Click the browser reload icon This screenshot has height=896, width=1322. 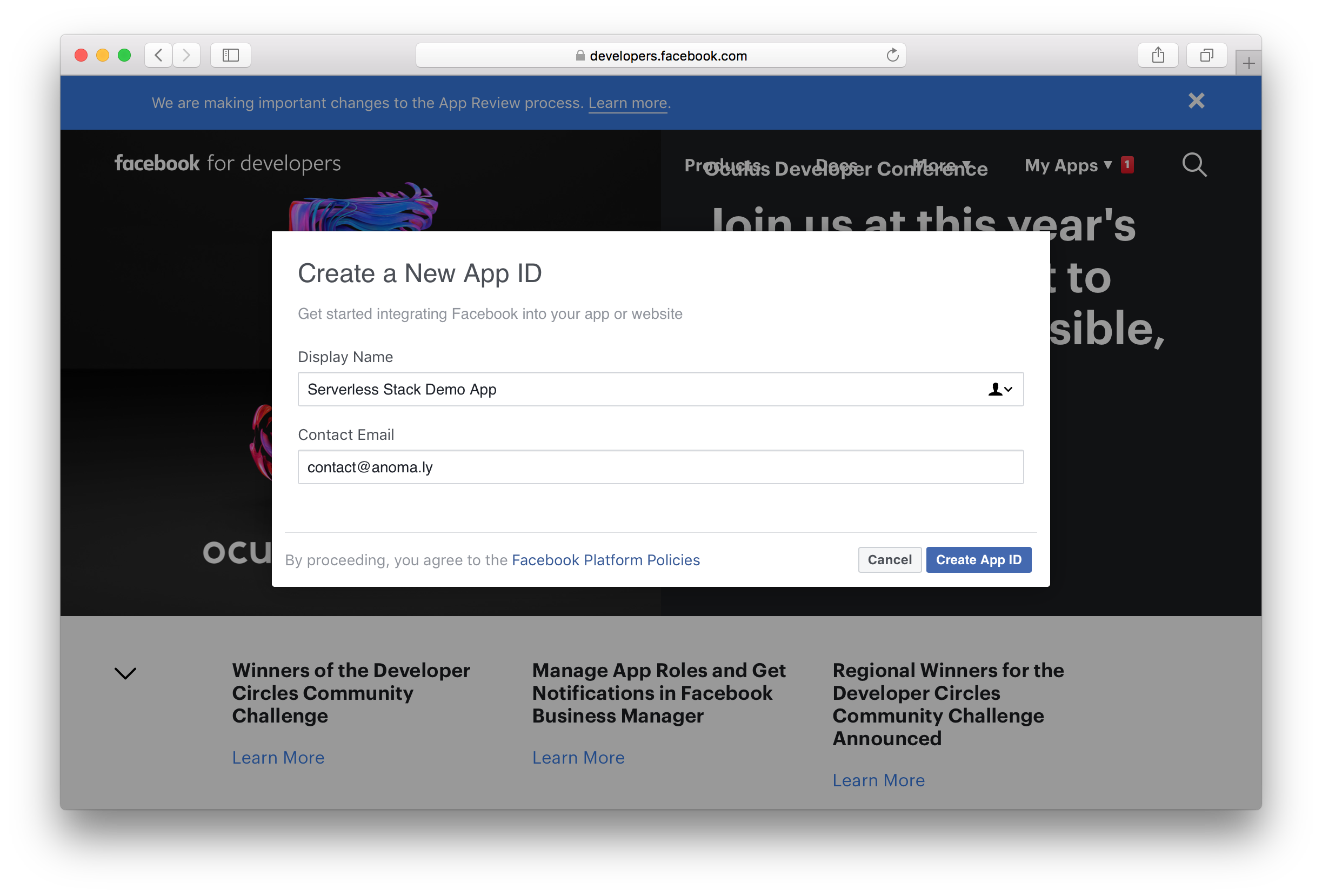pyautogui.click(x=893, y=55)
